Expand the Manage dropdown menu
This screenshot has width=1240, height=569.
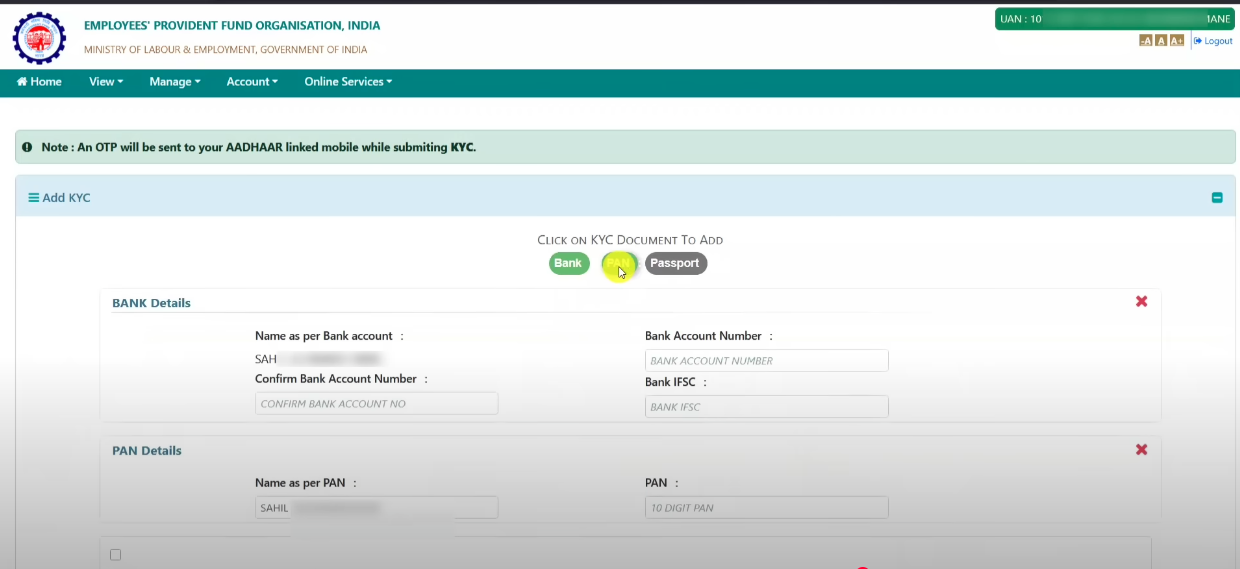tap(175, 82)
